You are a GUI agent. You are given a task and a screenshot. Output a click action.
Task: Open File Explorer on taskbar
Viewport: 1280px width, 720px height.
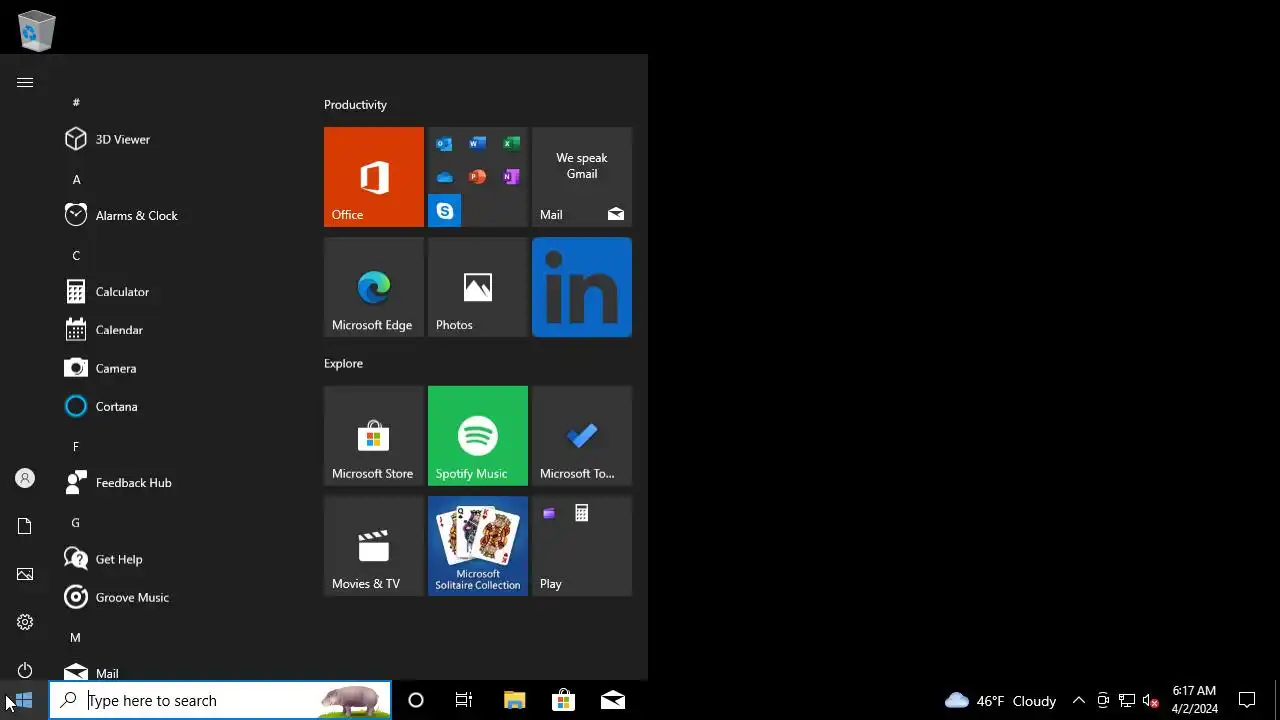[514, 700]
